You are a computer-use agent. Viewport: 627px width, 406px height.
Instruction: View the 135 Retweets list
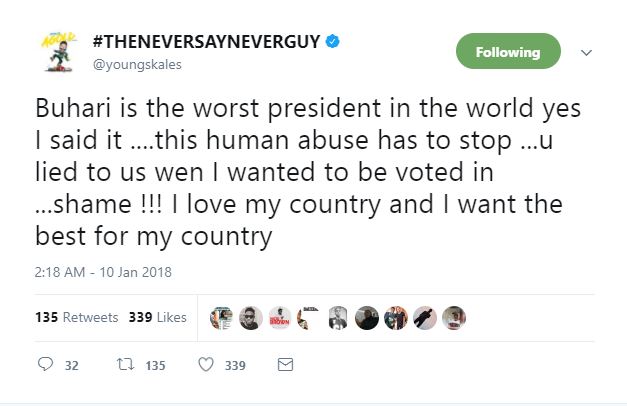[77, 317]
